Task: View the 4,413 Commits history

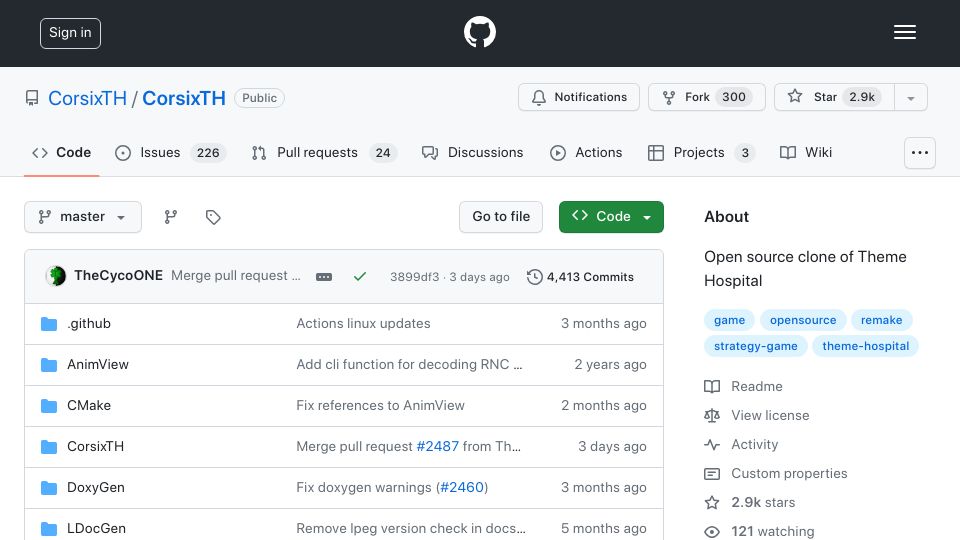Action: pyautogui.click(x=580, y=277)
